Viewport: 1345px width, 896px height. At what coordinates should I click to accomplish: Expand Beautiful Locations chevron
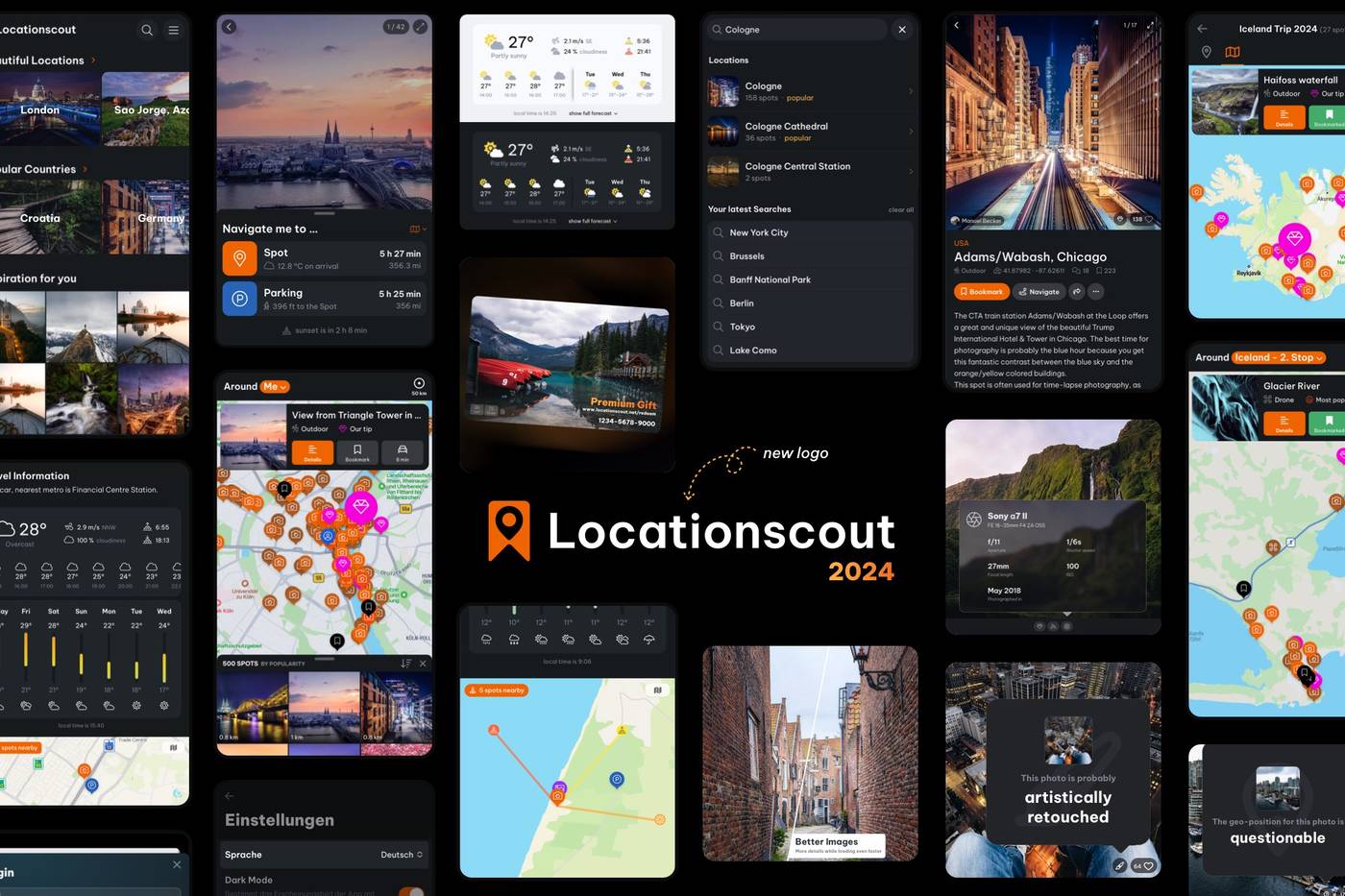(x=93, y=61)
